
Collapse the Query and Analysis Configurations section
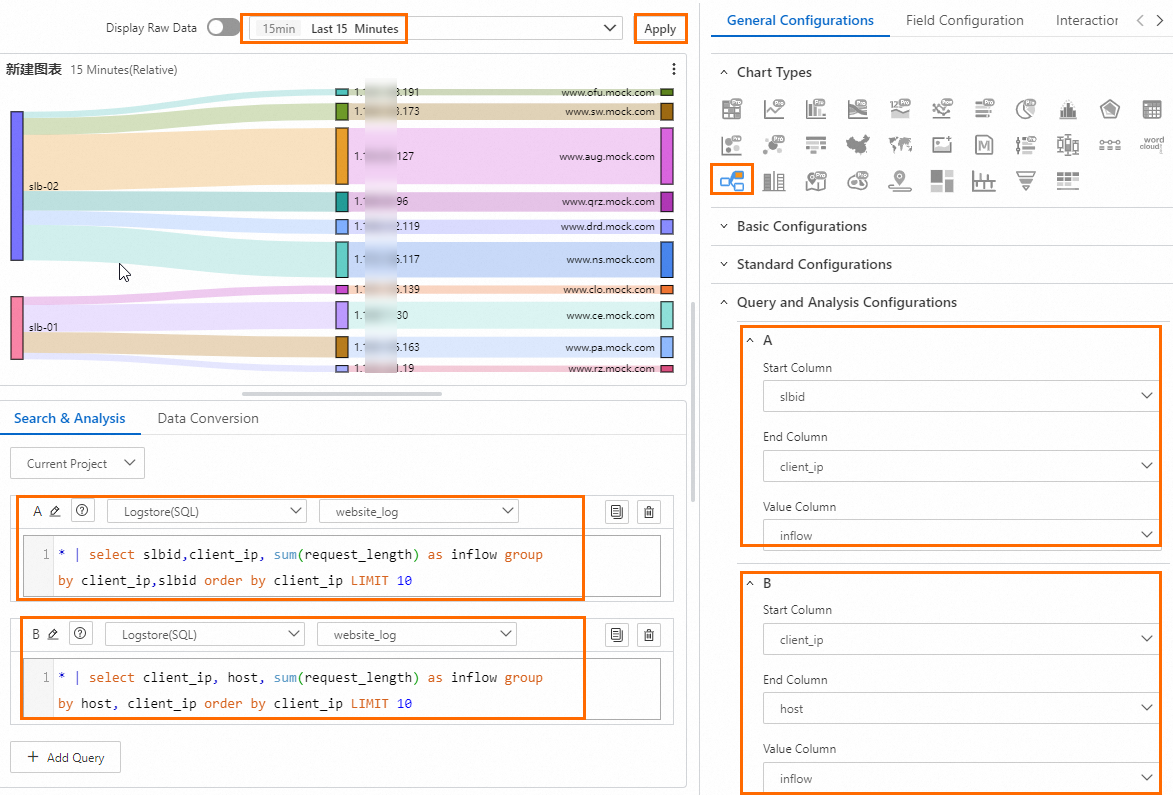[x=723, y=303]
